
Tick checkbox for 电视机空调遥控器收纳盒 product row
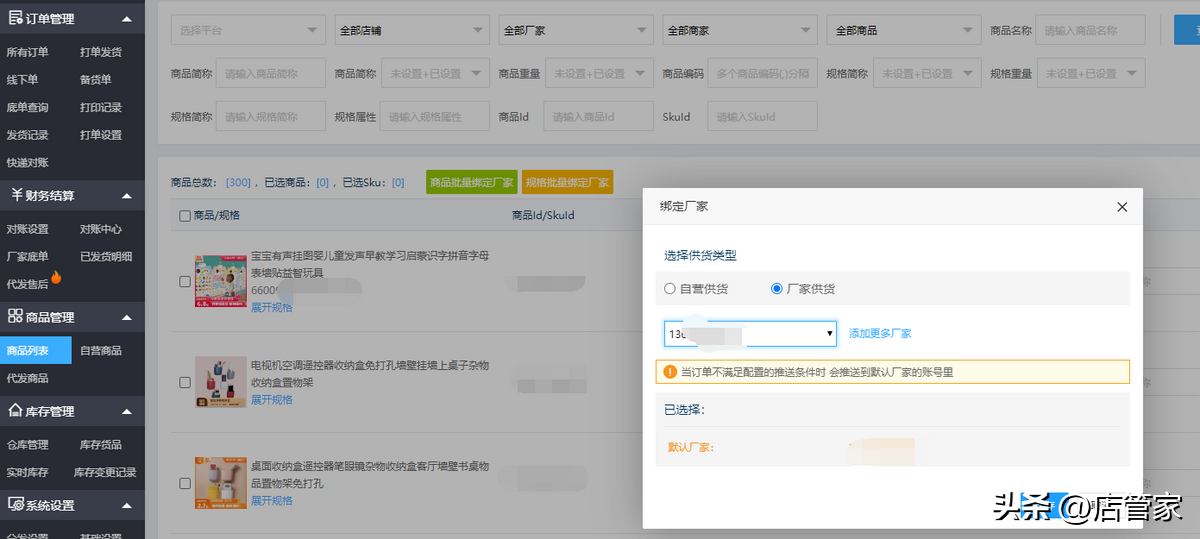(x=185, y=382)
